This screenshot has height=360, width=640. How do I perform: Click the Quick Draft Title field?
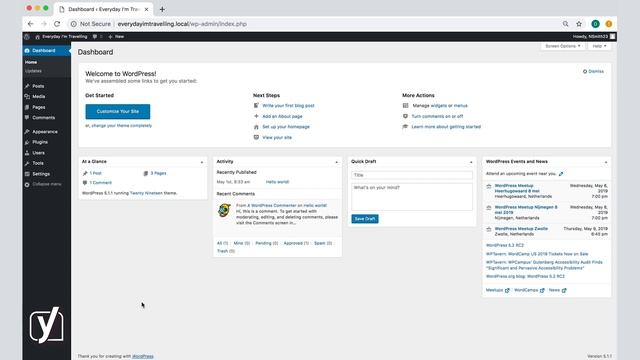click(412, 175)
